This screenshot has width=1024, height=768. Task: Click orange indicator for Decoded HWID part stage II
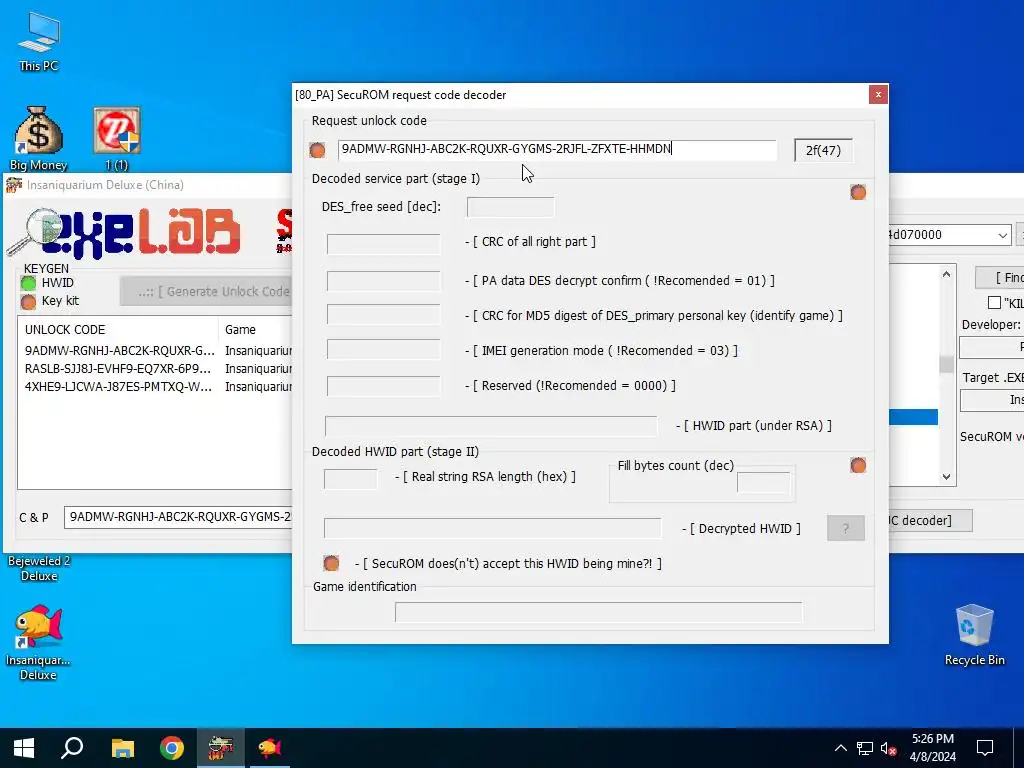858,465
